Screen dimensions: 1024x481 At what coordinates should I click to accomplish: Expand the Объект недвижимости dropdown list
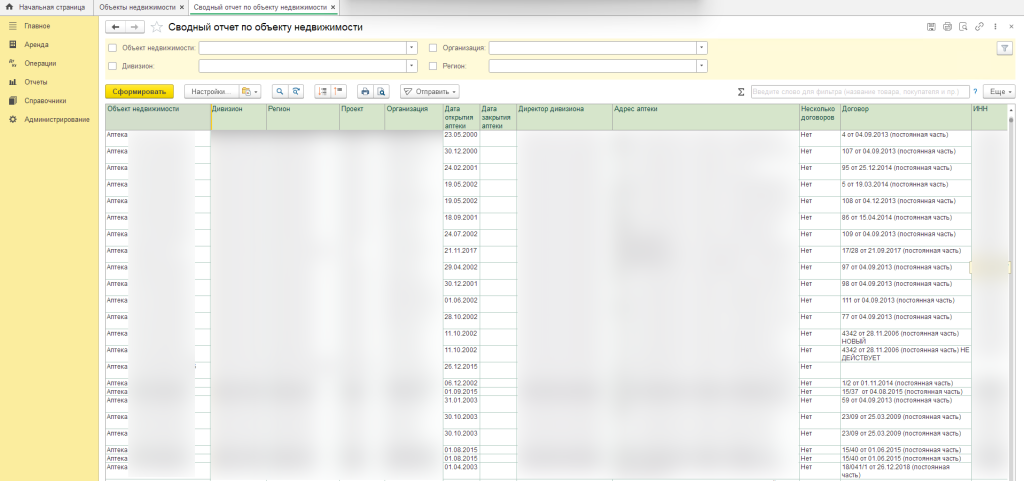(x=412, y=47)
